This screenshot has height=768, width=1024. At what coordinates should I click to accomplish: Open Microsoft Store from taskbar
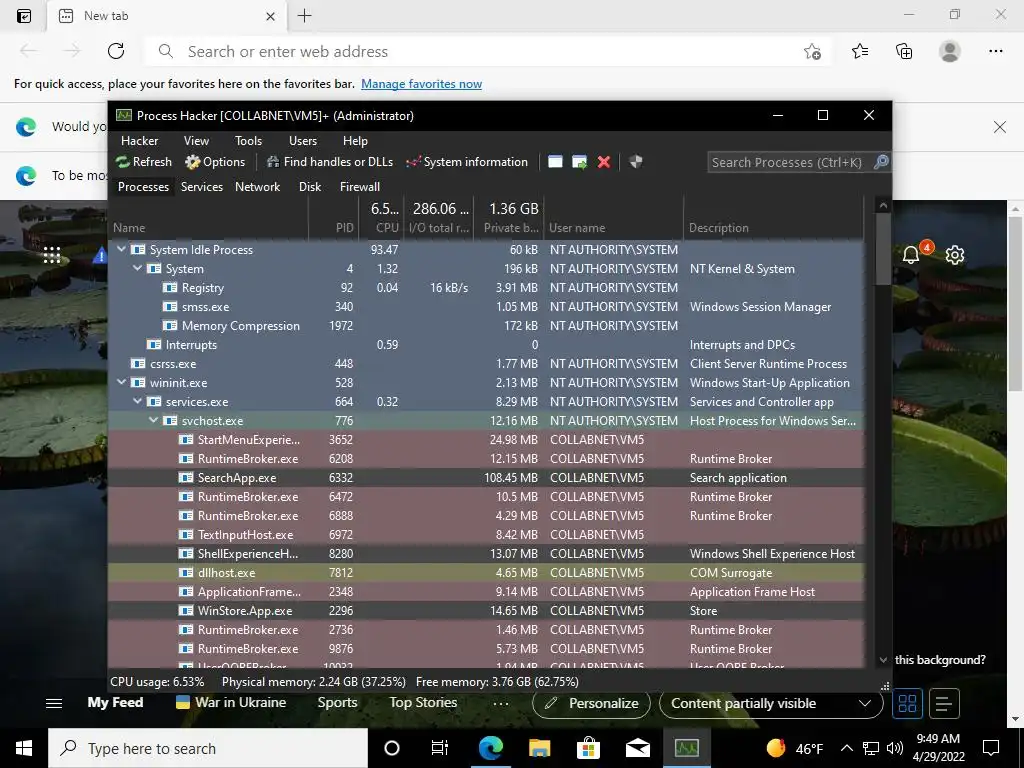click(x=588, y=748)
